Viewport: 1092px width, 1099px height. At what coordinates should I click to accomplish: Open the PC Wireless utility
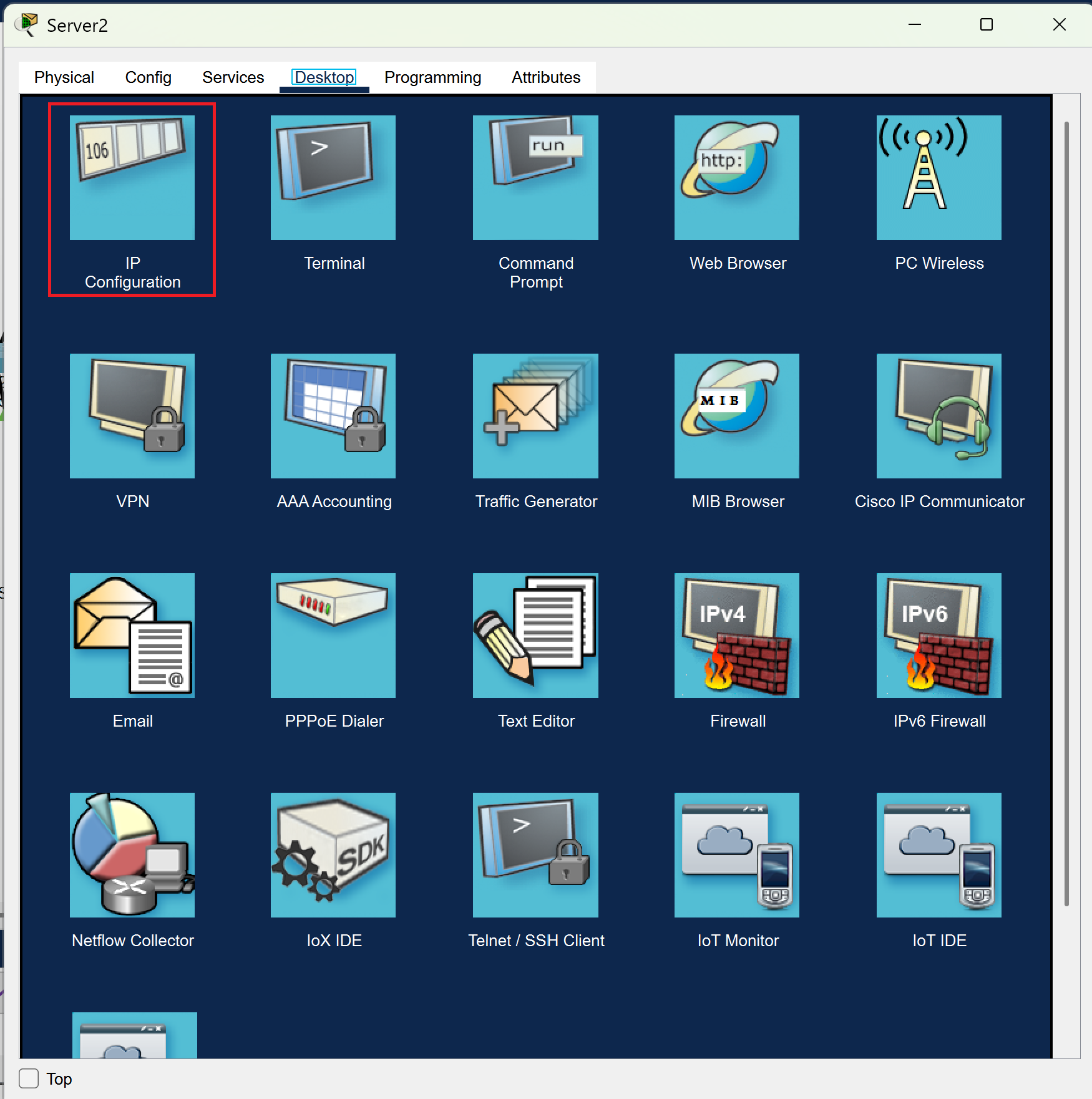(939, 178)
